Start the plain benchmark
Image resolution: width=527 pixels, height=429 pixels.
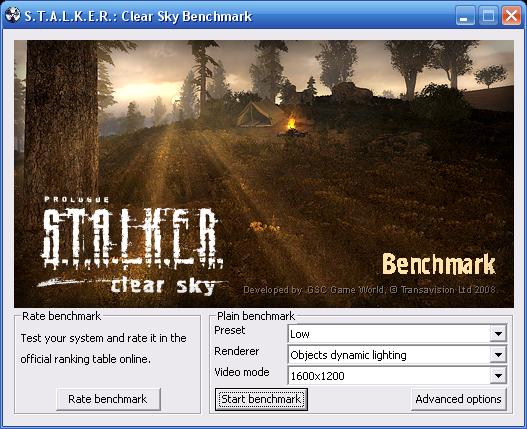coord(261,399)
